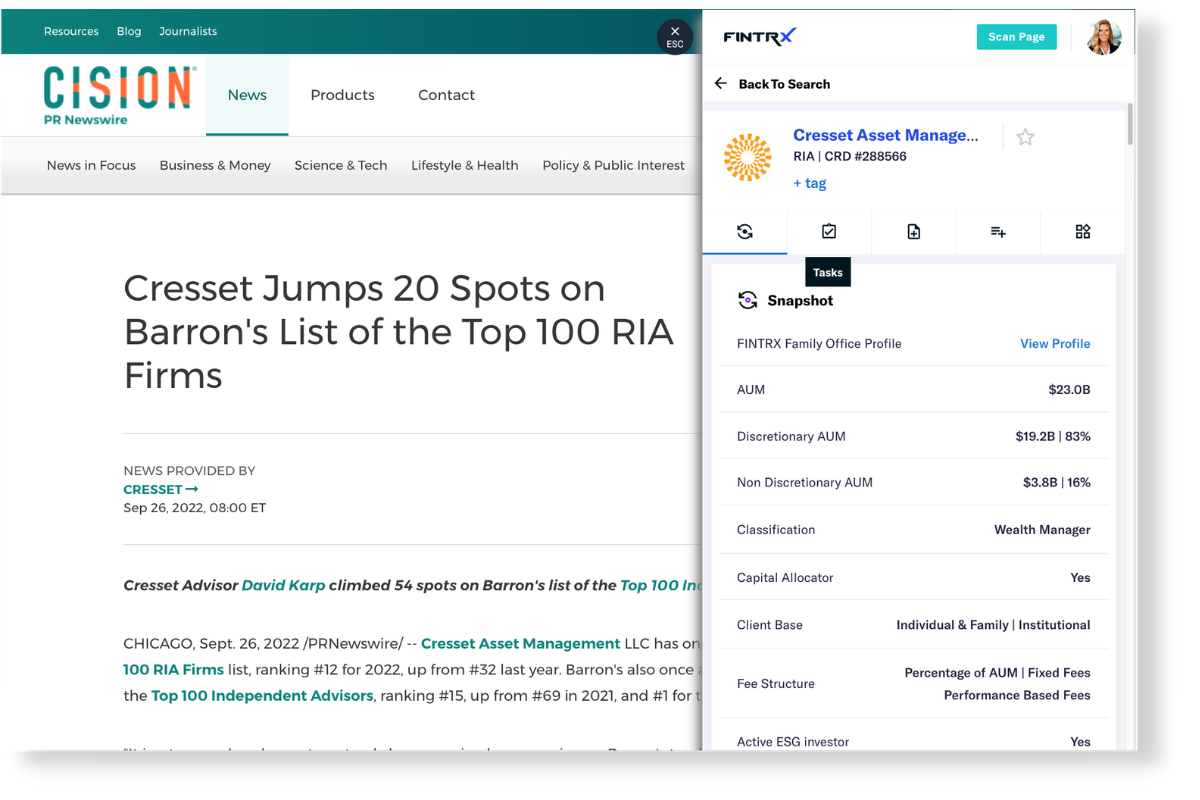Open the Resources link
Screen dimensions: 1200x800
click(71, 31)
